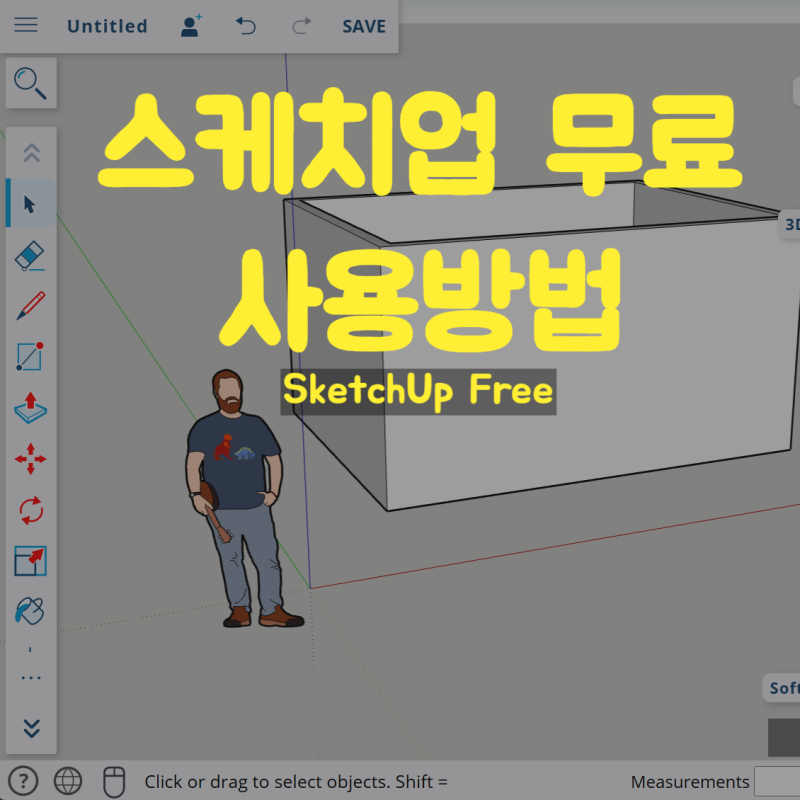Redo the last undone action
This screenshot has height=800, width=800.
click(302, 26)
